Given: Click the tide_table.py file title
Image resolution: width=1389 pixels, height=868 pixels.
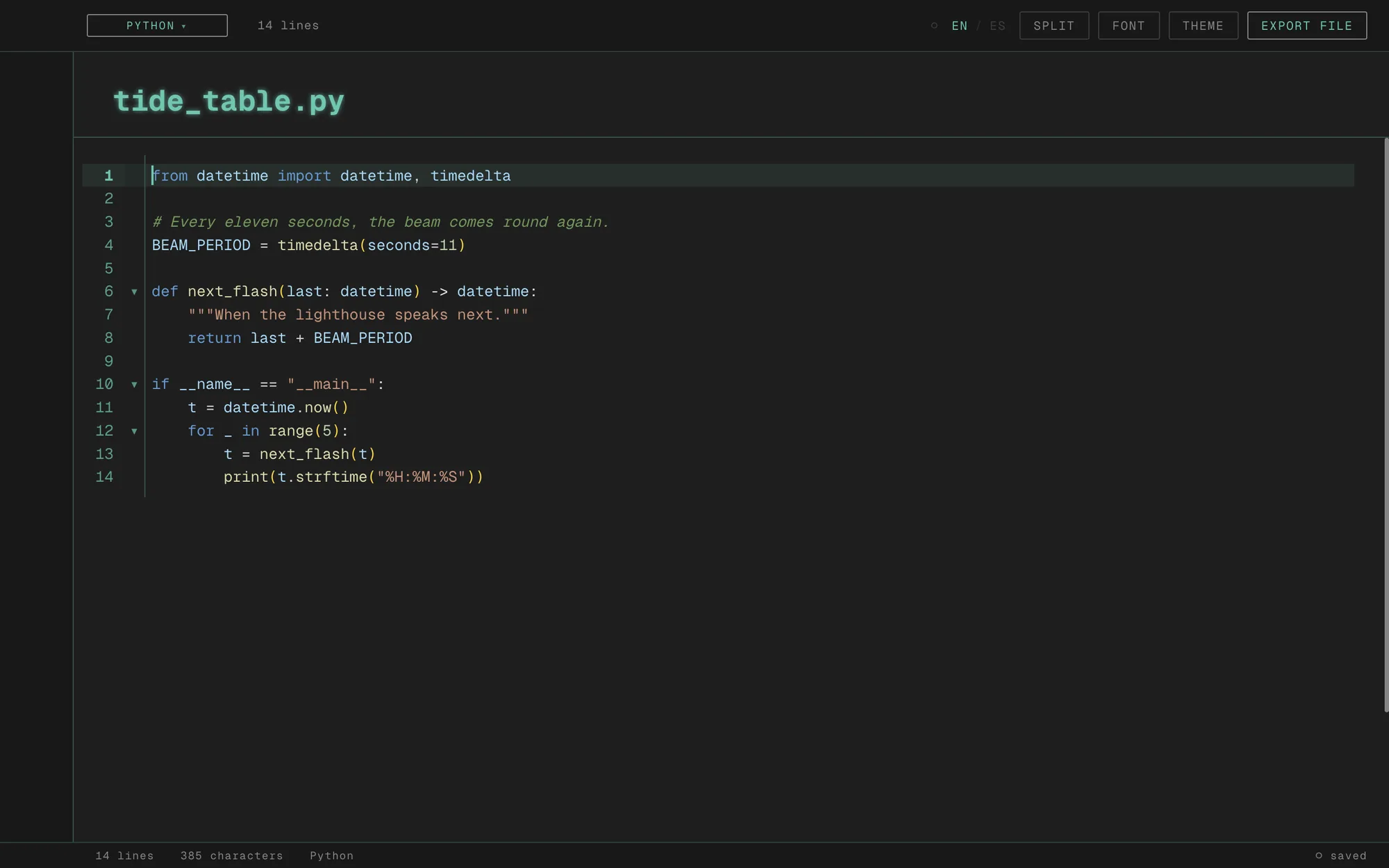Looking at the screenshot, I should coord(228,101).
